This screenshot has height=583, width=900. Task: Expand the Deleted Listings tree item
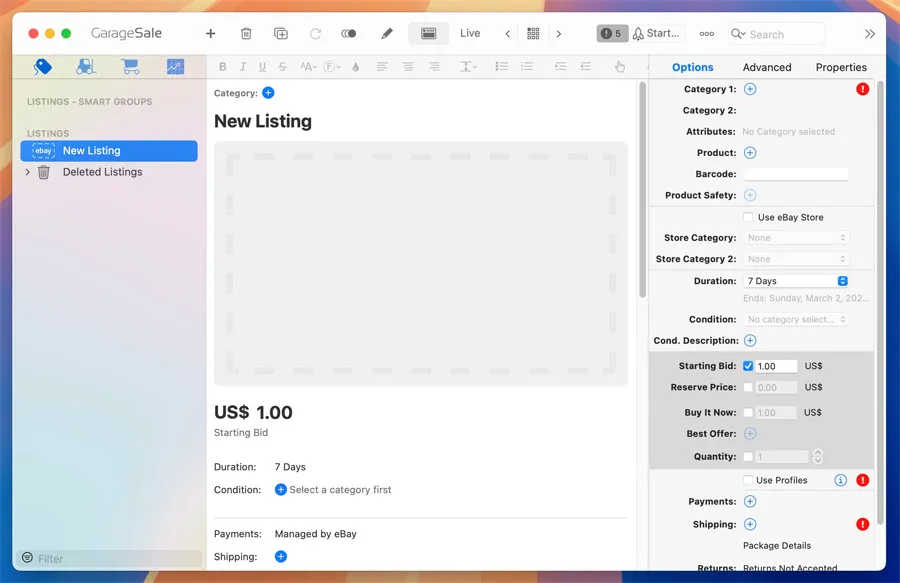(28, 172)
